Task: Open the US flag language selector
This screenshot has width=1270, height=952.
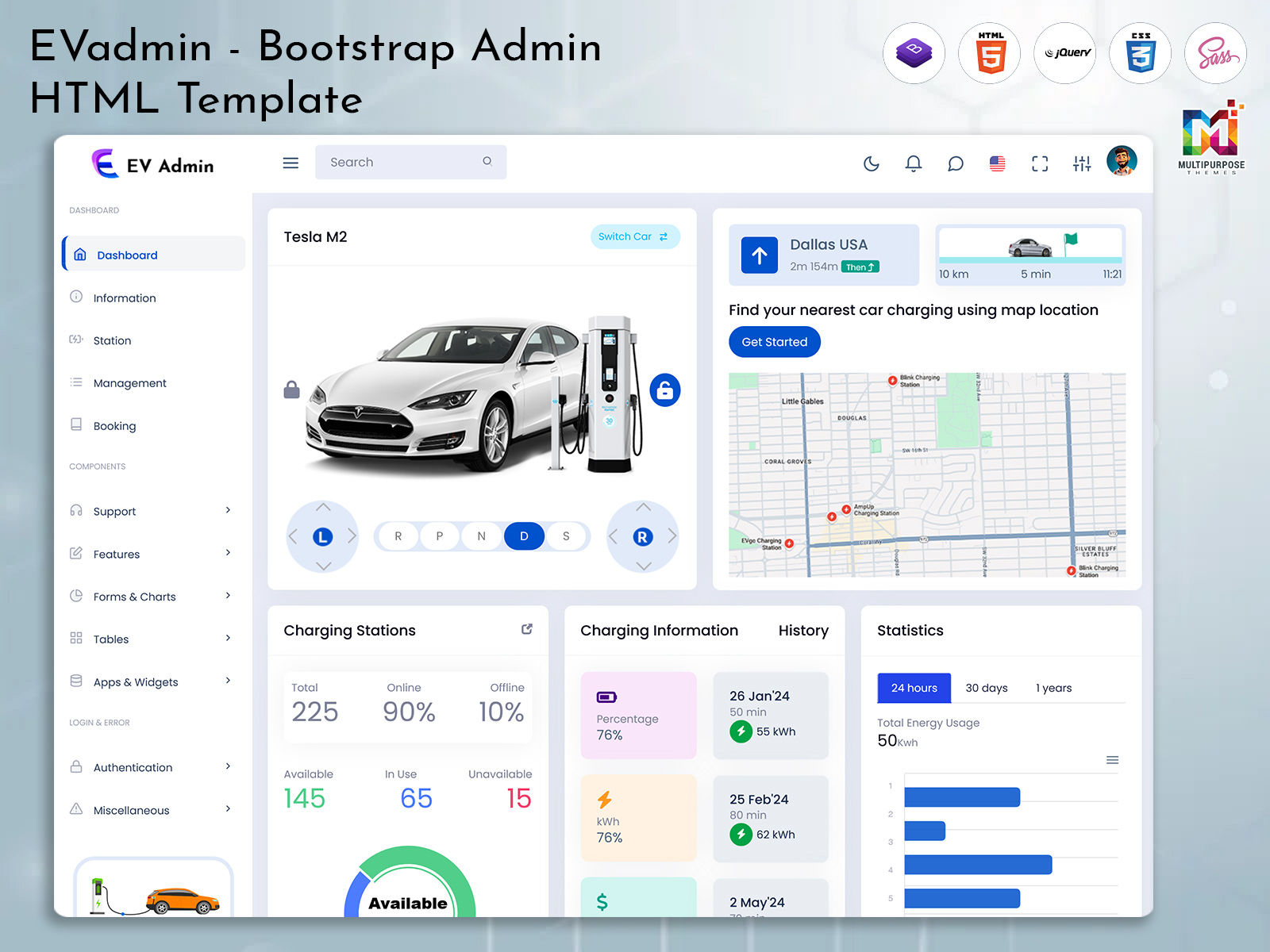Action: click(x=998, y=163)
